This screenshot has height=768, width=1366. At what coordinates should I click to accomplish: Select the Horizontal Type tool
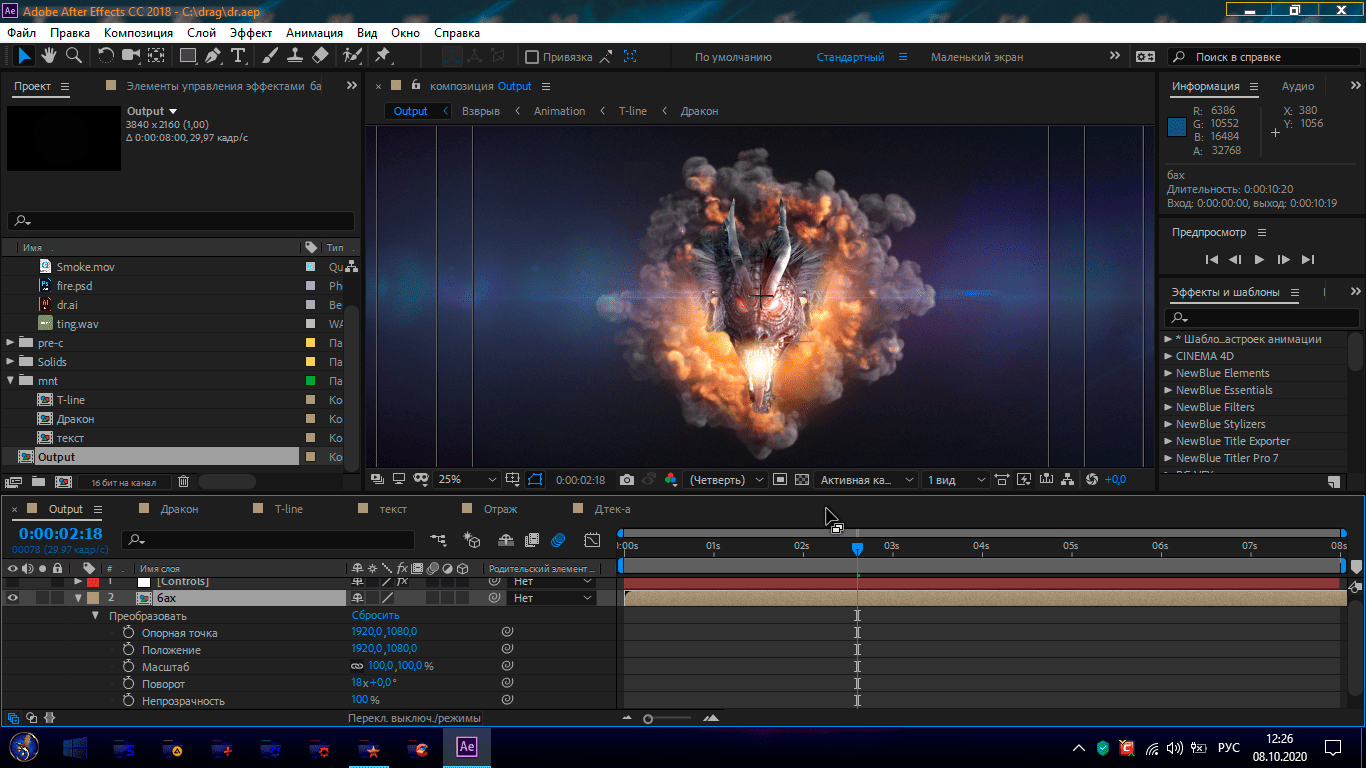pos(238,56)
